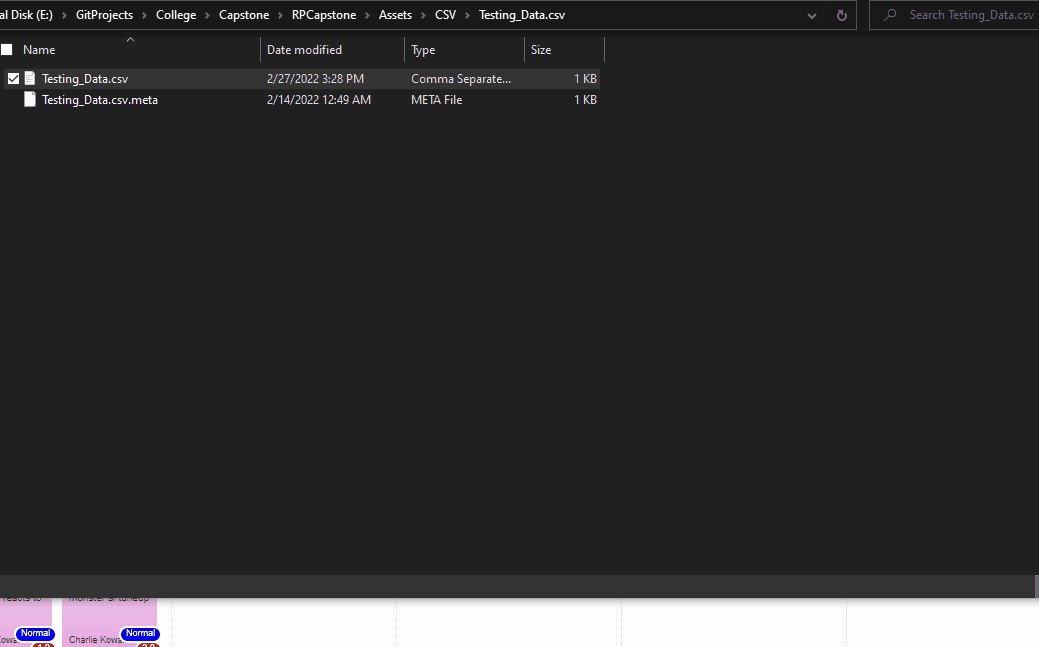Screen dimensions: 1039x647
Task: Select the Testing_Data.csv.meta file name
Action: (100, 100)
